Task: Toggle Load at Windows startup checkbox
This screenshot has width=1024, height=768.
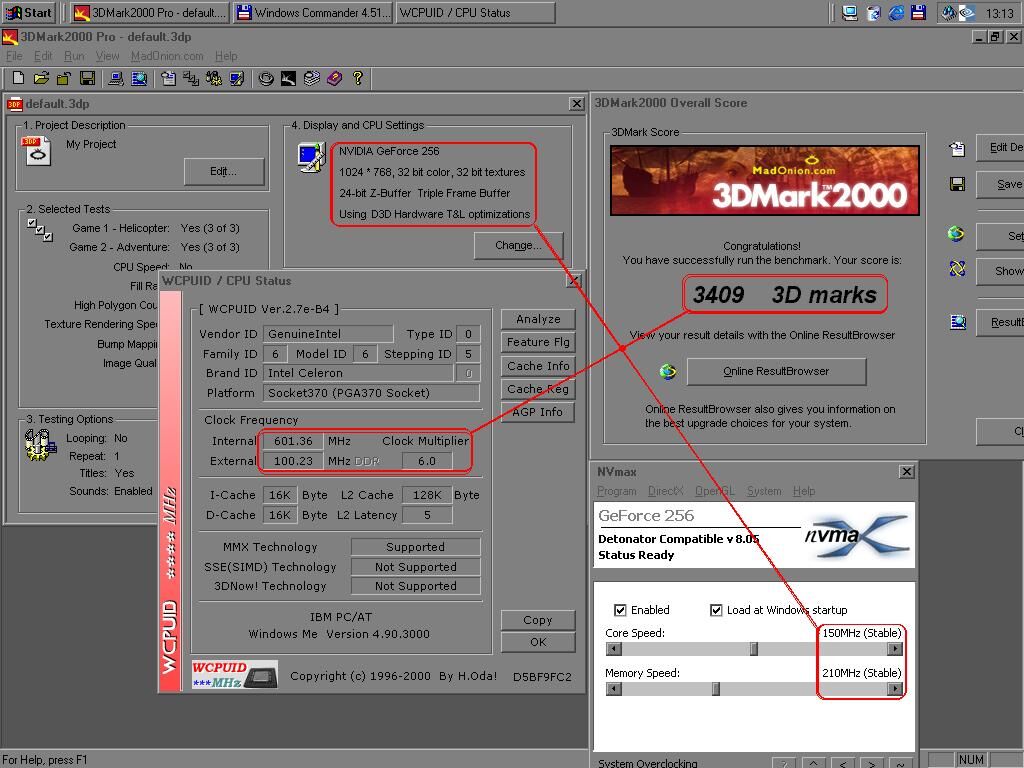Action: coord(716,610)
